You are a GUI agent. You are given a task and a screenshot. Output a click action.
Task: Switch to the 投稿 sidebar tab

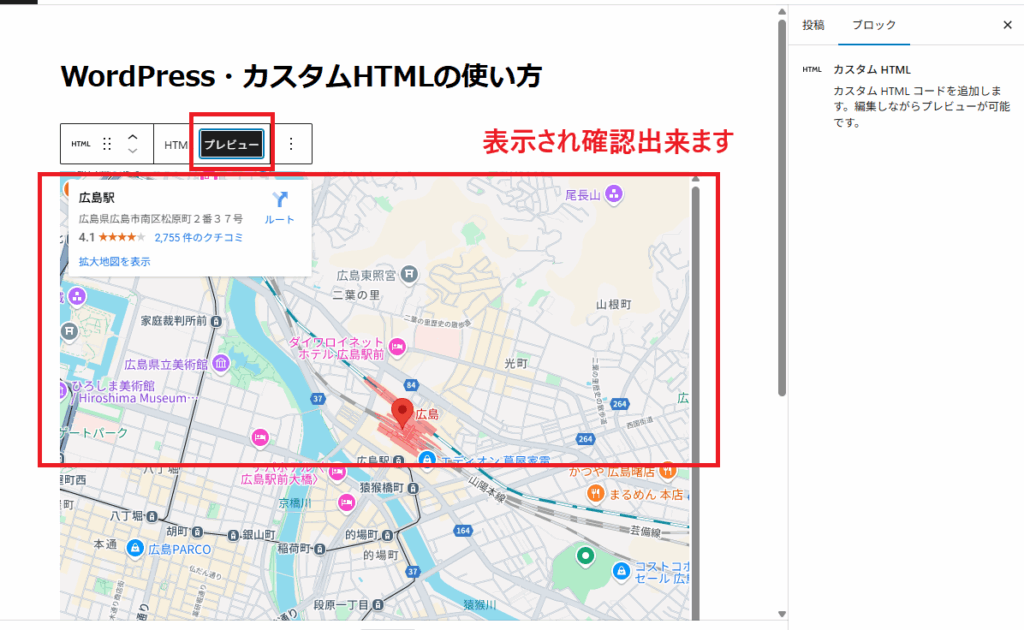point(813,25)
